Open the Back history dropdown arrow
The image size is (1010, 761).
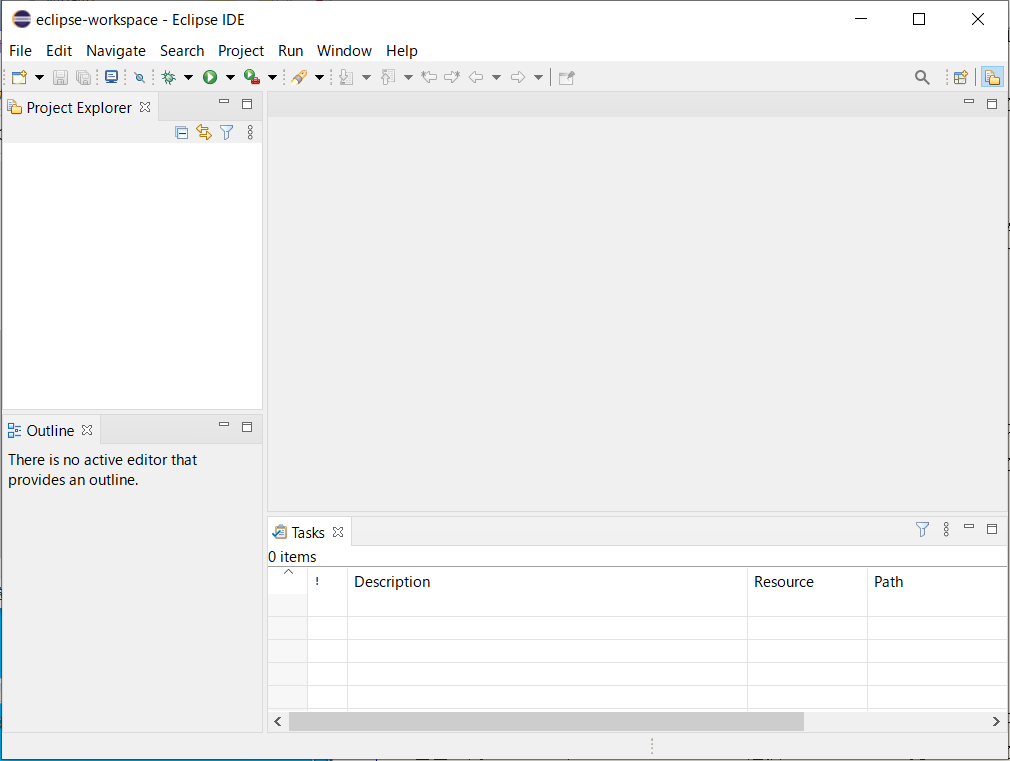coord(496,77)
